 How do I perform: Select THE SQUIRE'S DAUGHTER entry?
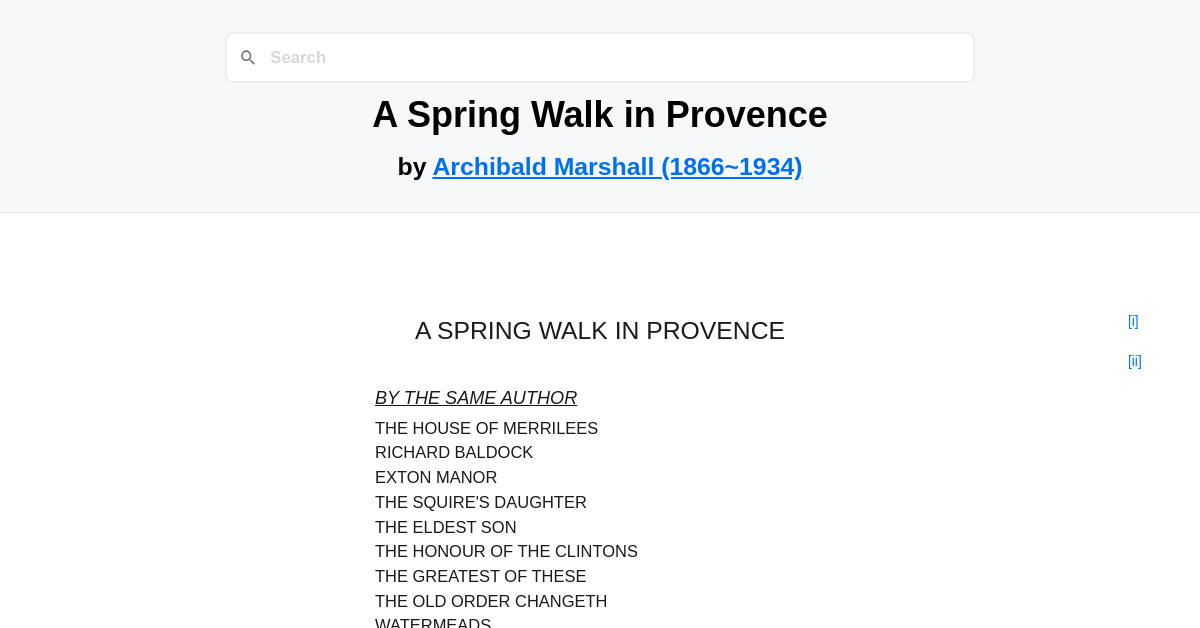click(x=480, y=503)
